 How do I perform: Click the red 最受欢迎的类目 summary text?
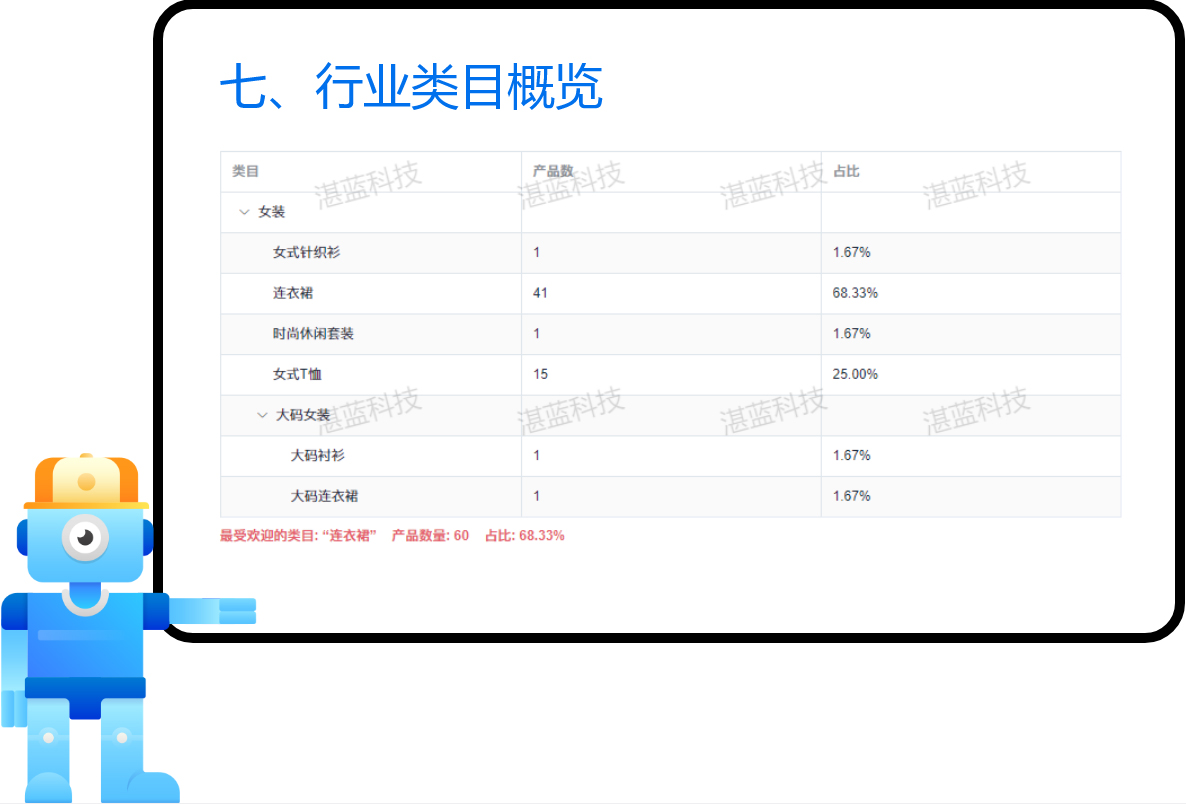392,536
